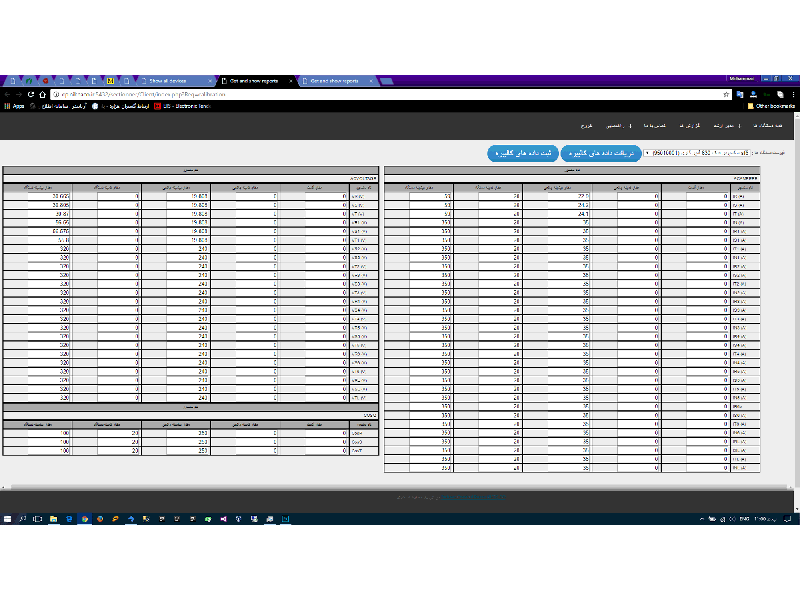
Task: Switch to the first 'Get and show reports' tab
Action: click(255, 80)
